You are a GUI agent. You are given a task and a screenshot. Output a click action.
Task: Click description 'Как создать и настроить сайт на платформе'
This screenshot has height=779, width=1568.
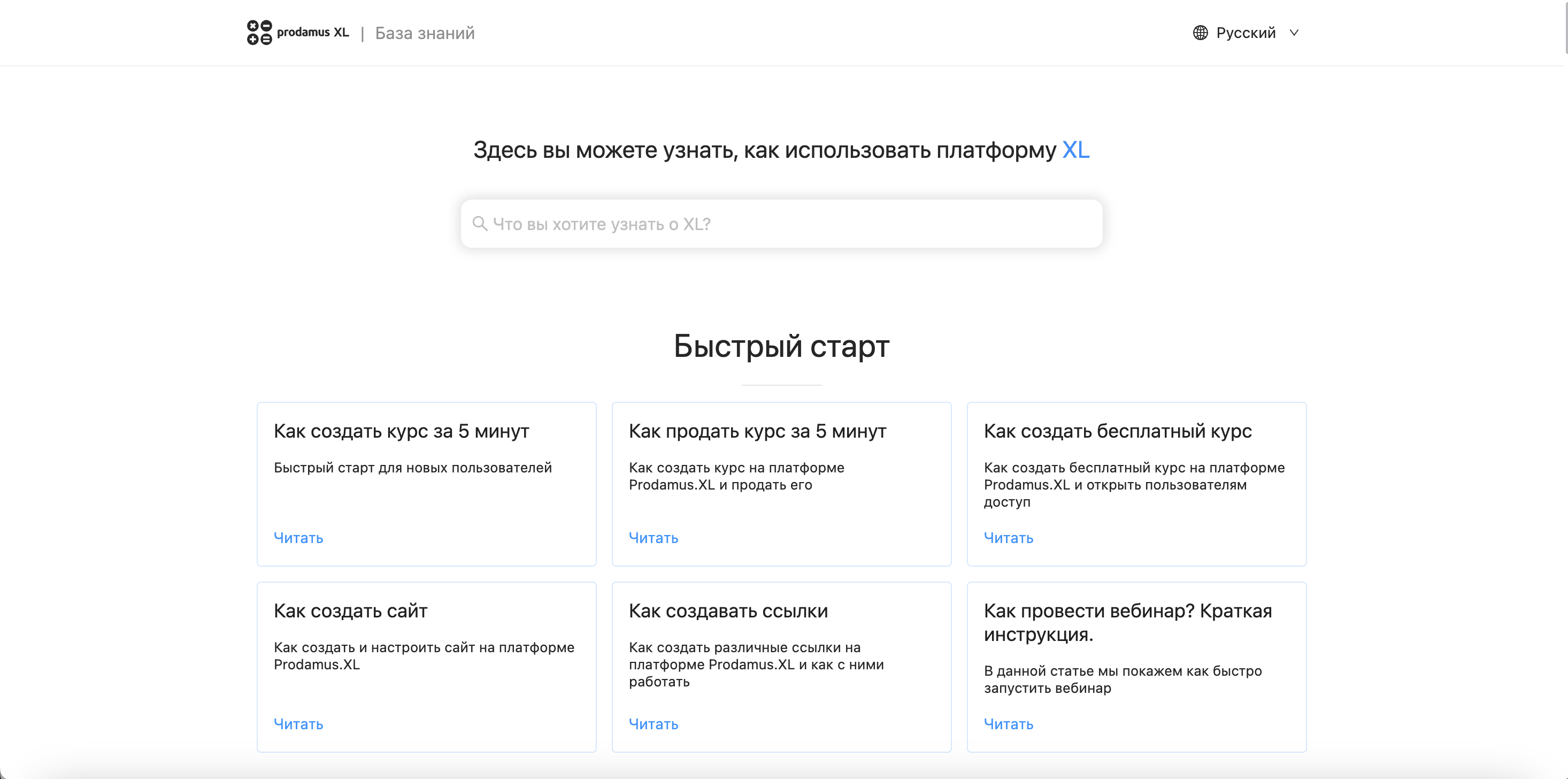point(424,647)
